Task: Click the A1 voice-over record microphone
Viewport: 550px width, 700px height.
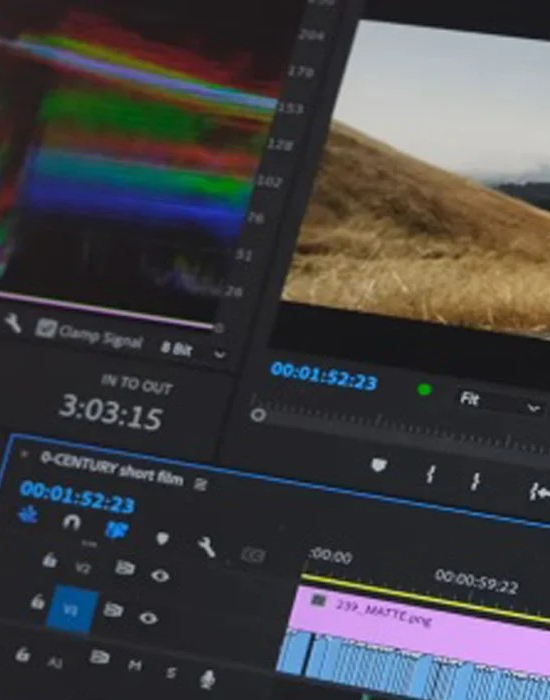Action: coord(207,679)
